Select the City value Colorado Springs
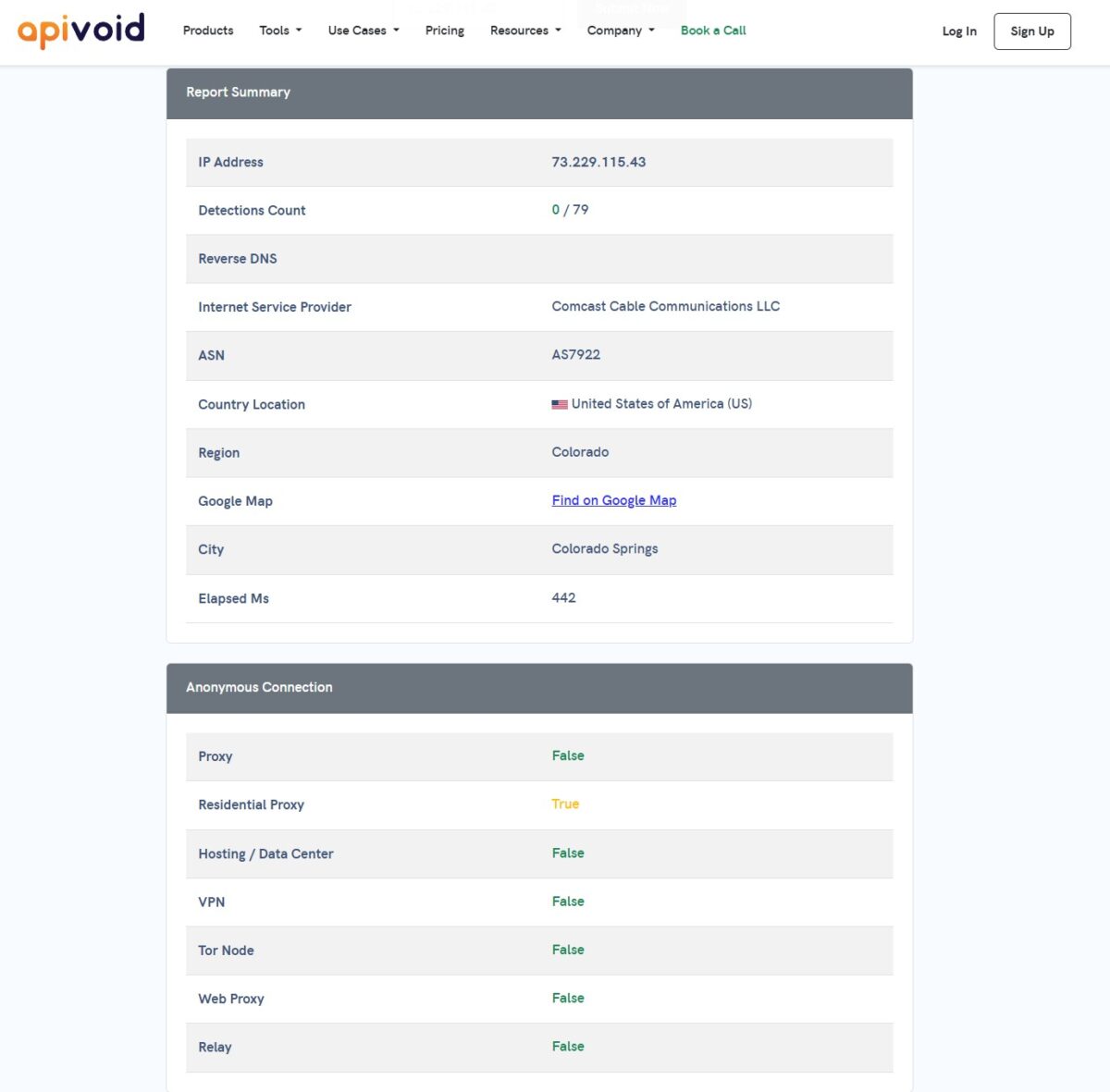Screen dimensions: 1110x1092 pyautogui.click(x=605, y=548)
